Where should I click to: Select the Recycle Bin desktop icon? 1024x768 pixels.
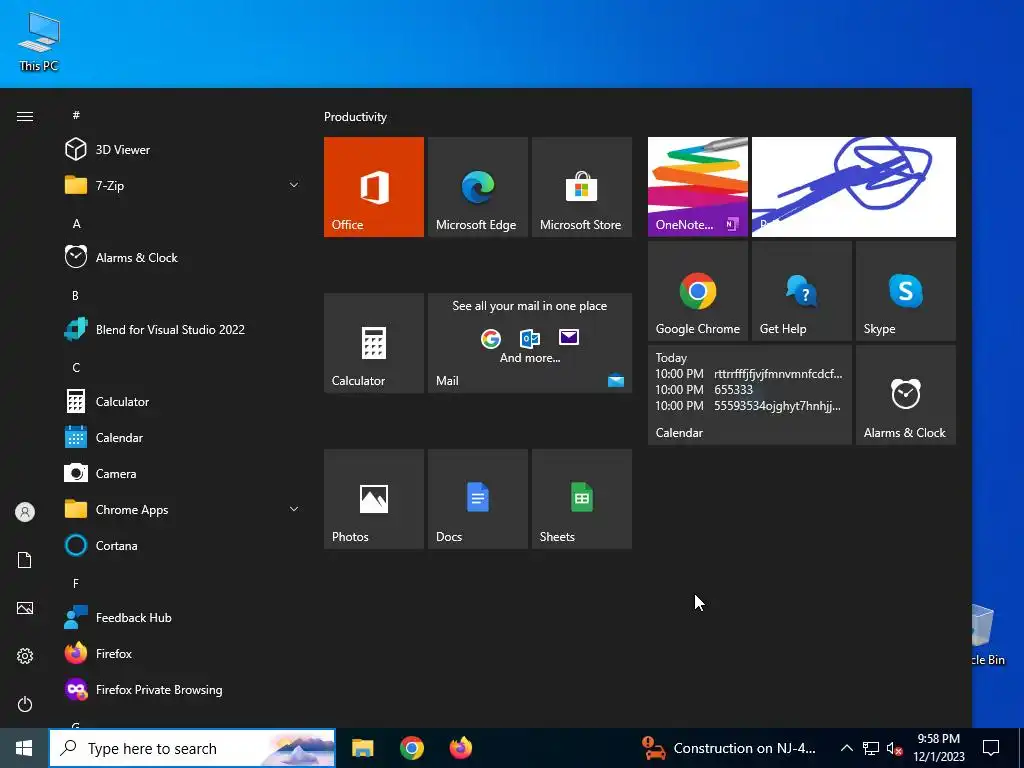point(988,635)
